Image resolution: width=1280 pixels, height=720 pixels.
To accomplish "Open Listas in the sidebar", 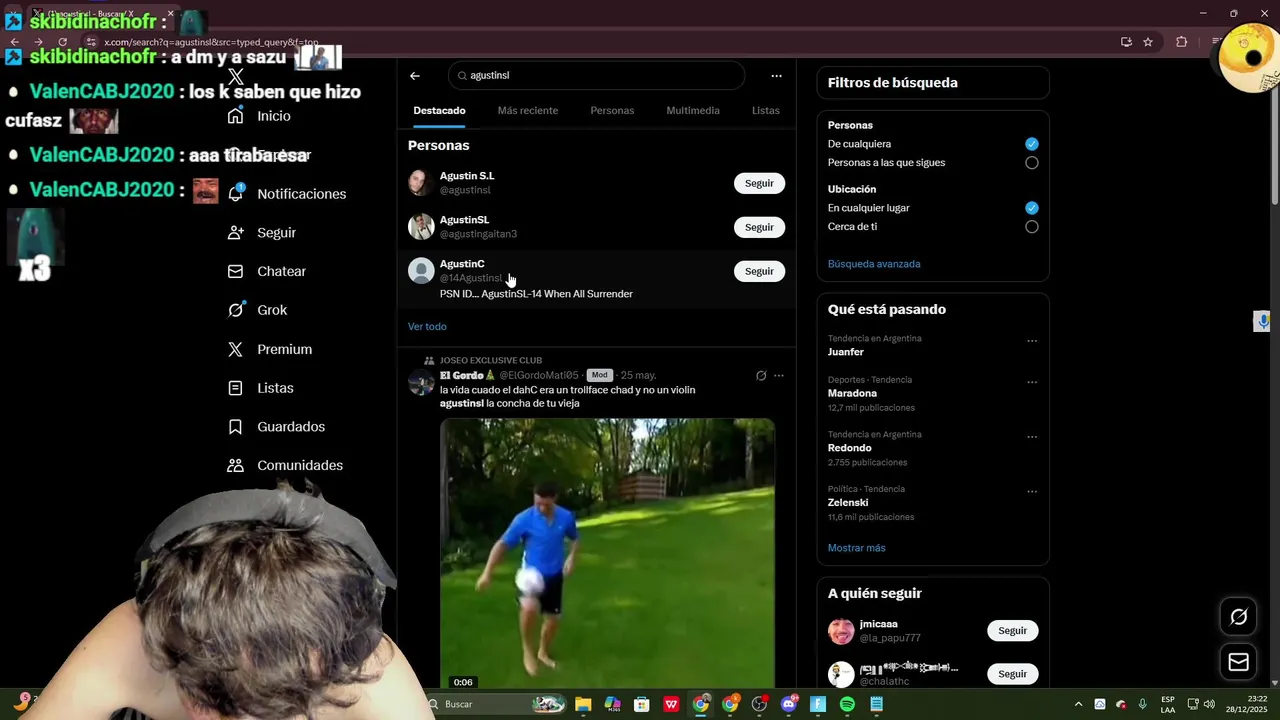I will point(260,388).
